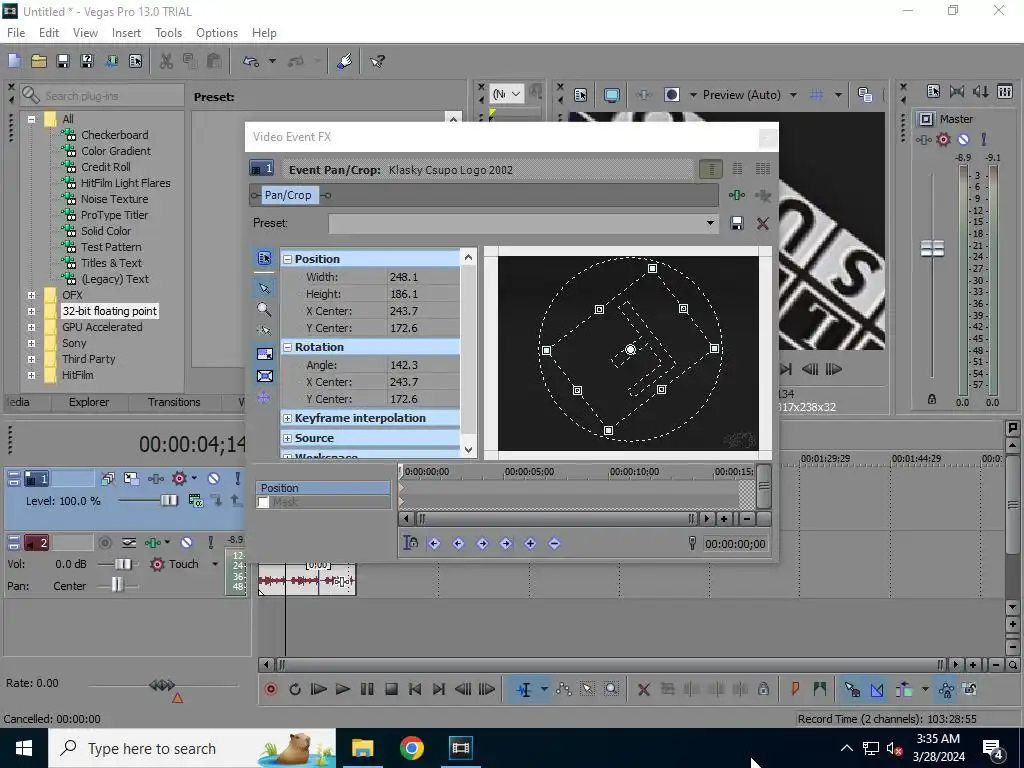Toggle Solo on video track 1
Screen dimensions: 1024x768
click(237, 479)
